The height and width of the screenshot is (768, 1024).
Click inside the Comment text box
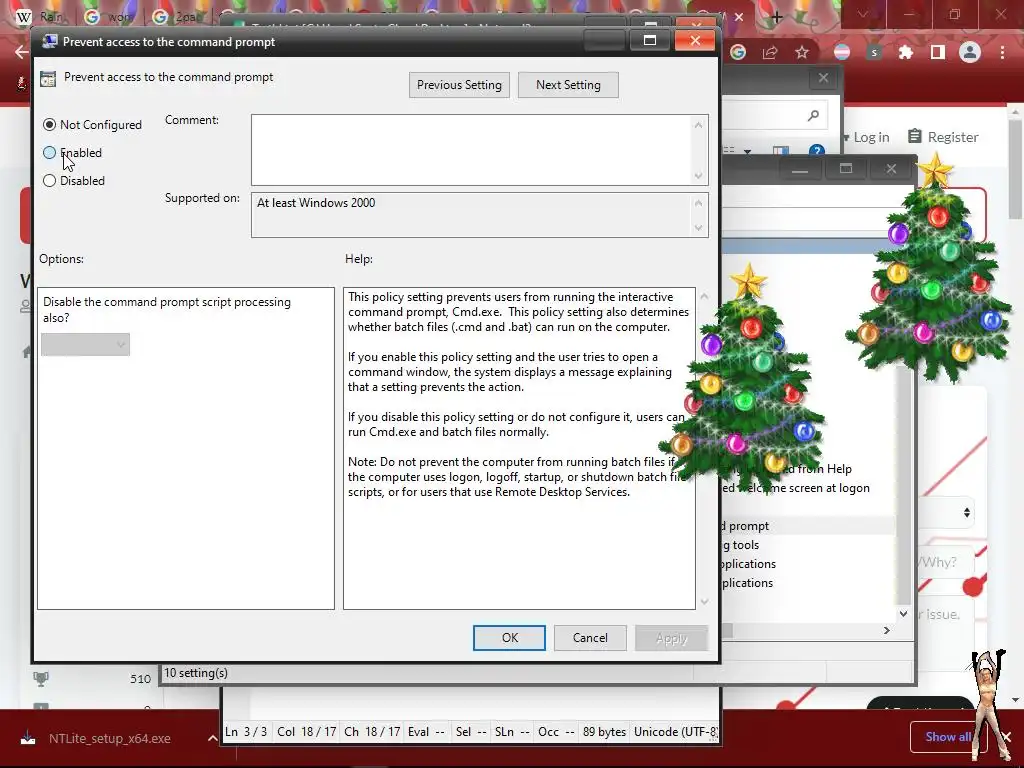tap(472, 150)
